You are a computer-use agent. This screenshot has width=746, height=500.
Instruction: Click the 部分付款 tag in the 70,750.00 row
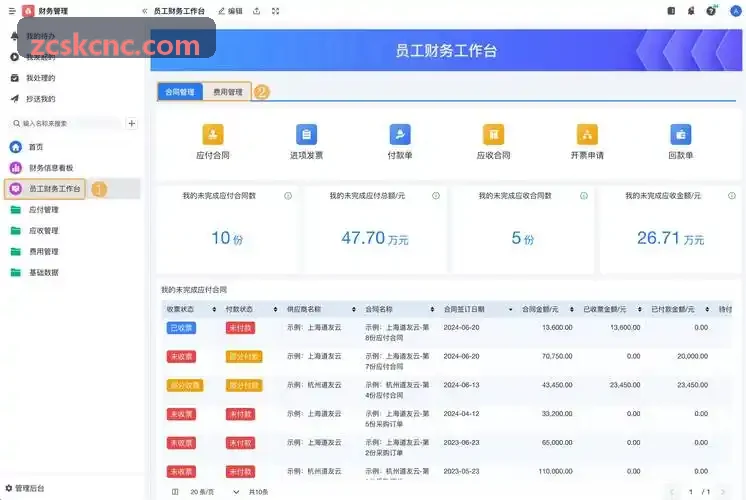coord(244,357)
